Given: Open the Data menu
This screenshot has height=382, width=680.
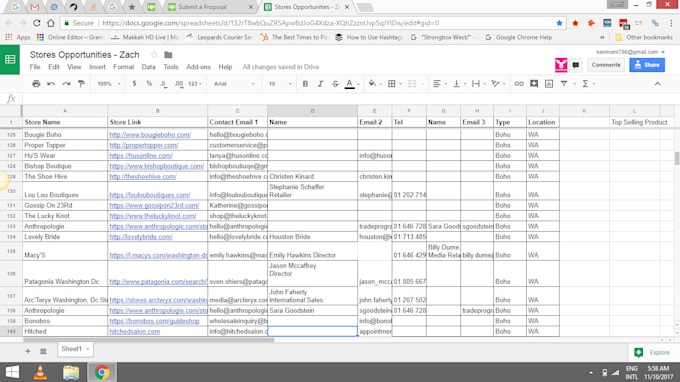Looking at the screenshot, I should tap(148, 67).
